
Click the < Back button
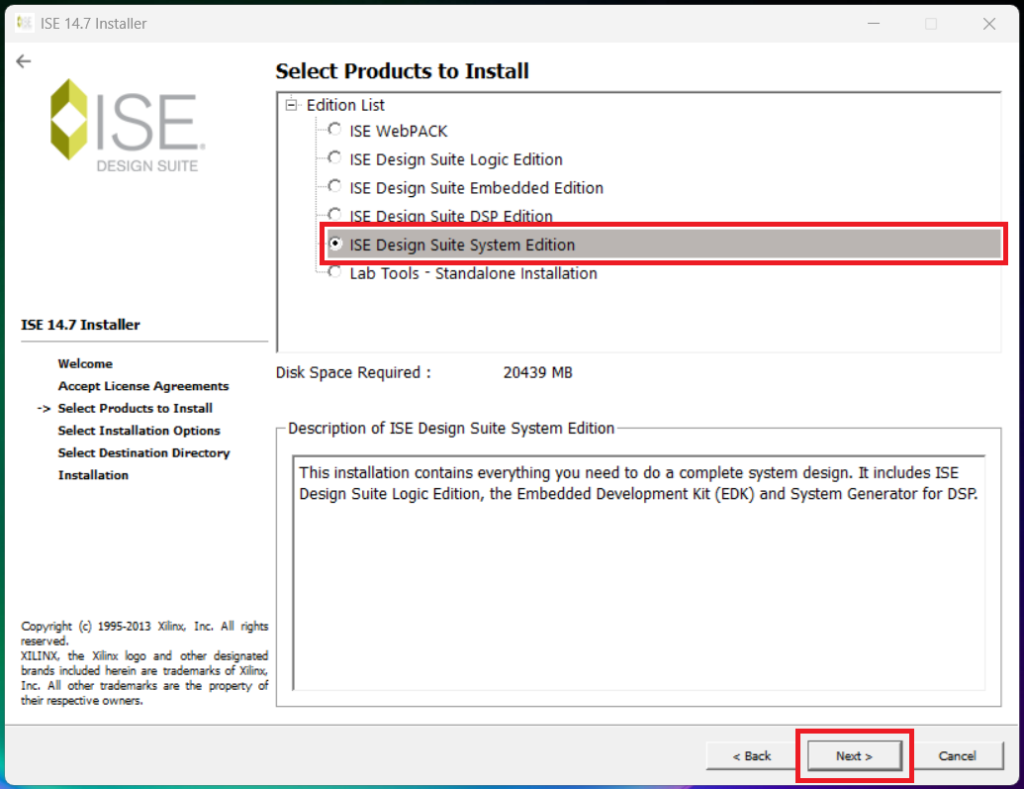pos(752,756)
